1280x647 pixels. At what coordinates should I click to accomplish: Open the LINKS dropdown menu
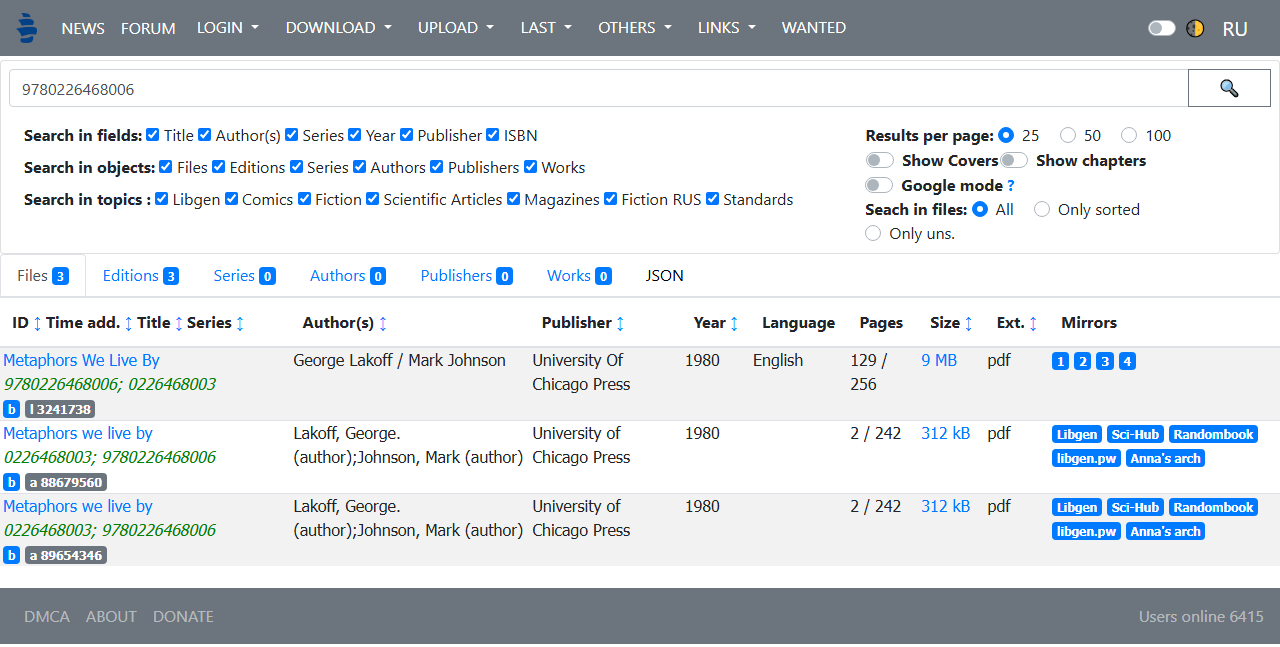727,28
